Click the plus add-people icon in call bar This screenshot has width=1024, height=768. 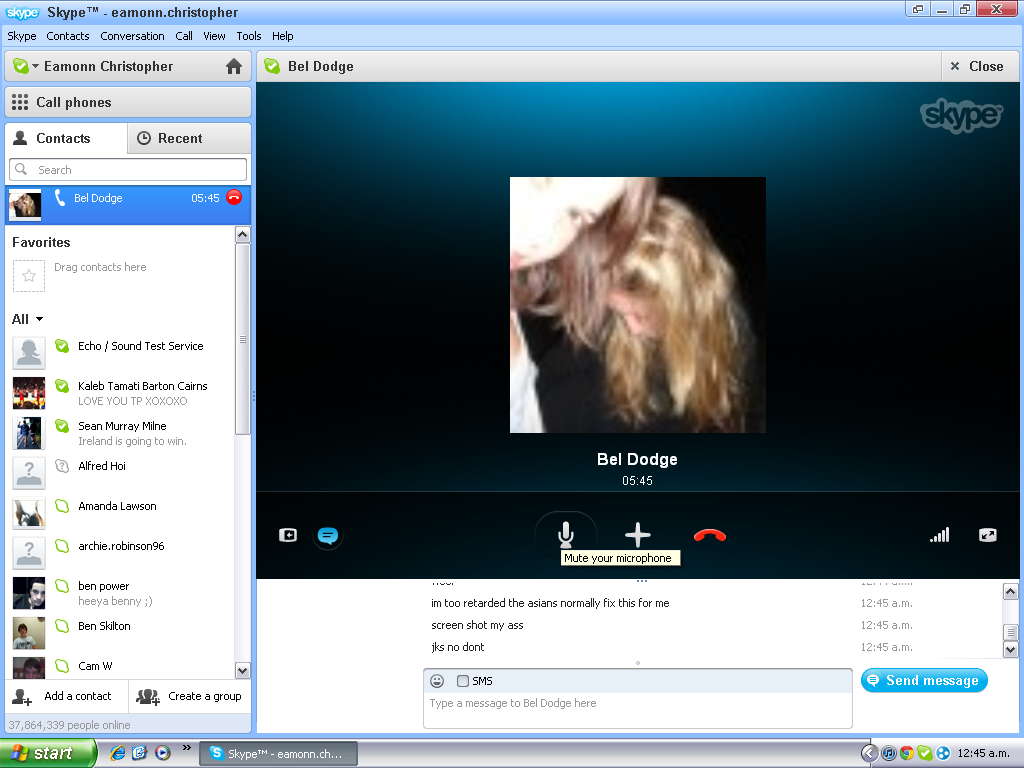(x=637, y=535)
